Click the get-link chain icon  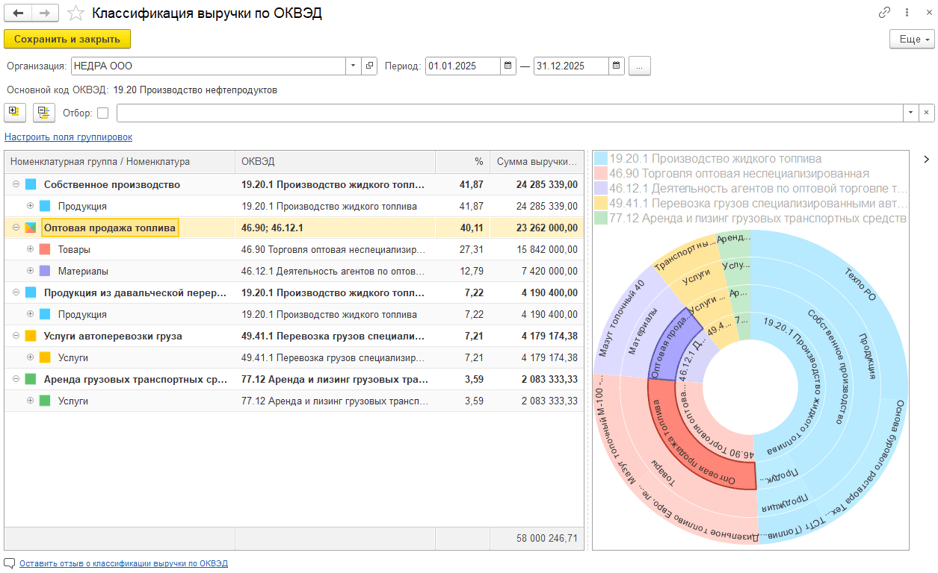[884, 13]
